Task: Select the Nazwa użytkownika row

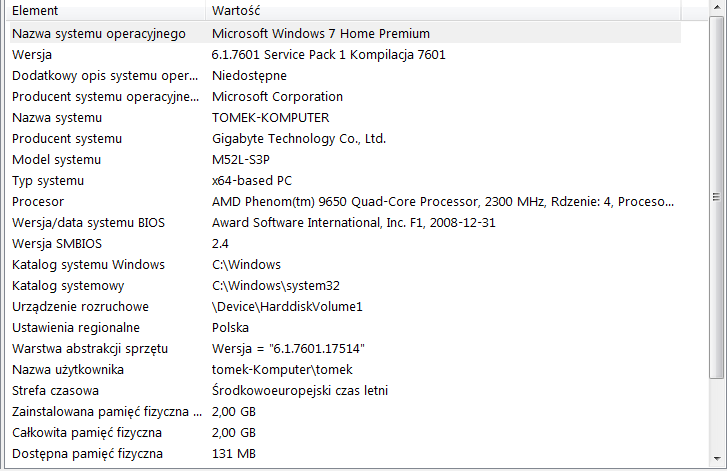Action: pyautogui.click(x=345, y=369)
